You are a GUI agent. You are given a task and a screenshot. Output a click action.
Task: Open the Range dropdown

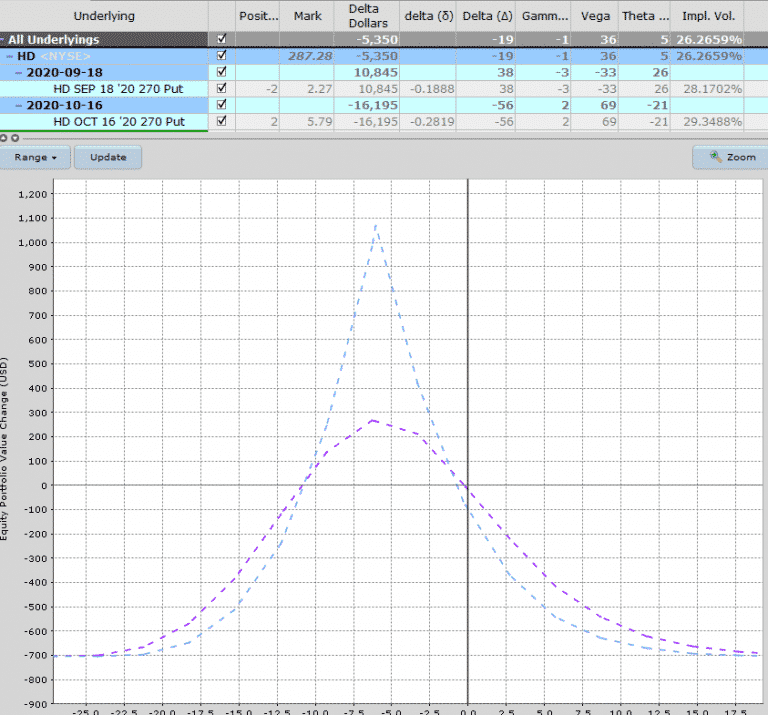click(35, 157)
